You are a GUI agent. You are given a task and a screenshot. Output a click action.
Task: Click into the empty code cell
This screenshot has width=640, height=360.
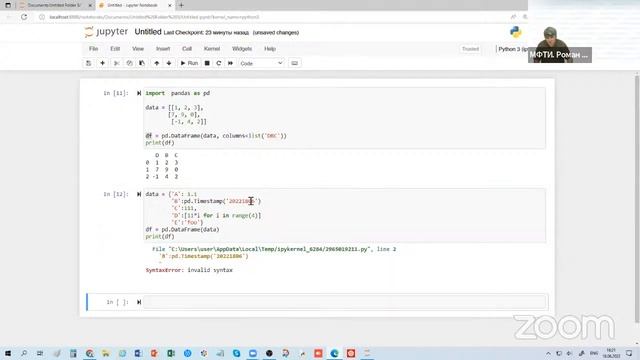344,302
